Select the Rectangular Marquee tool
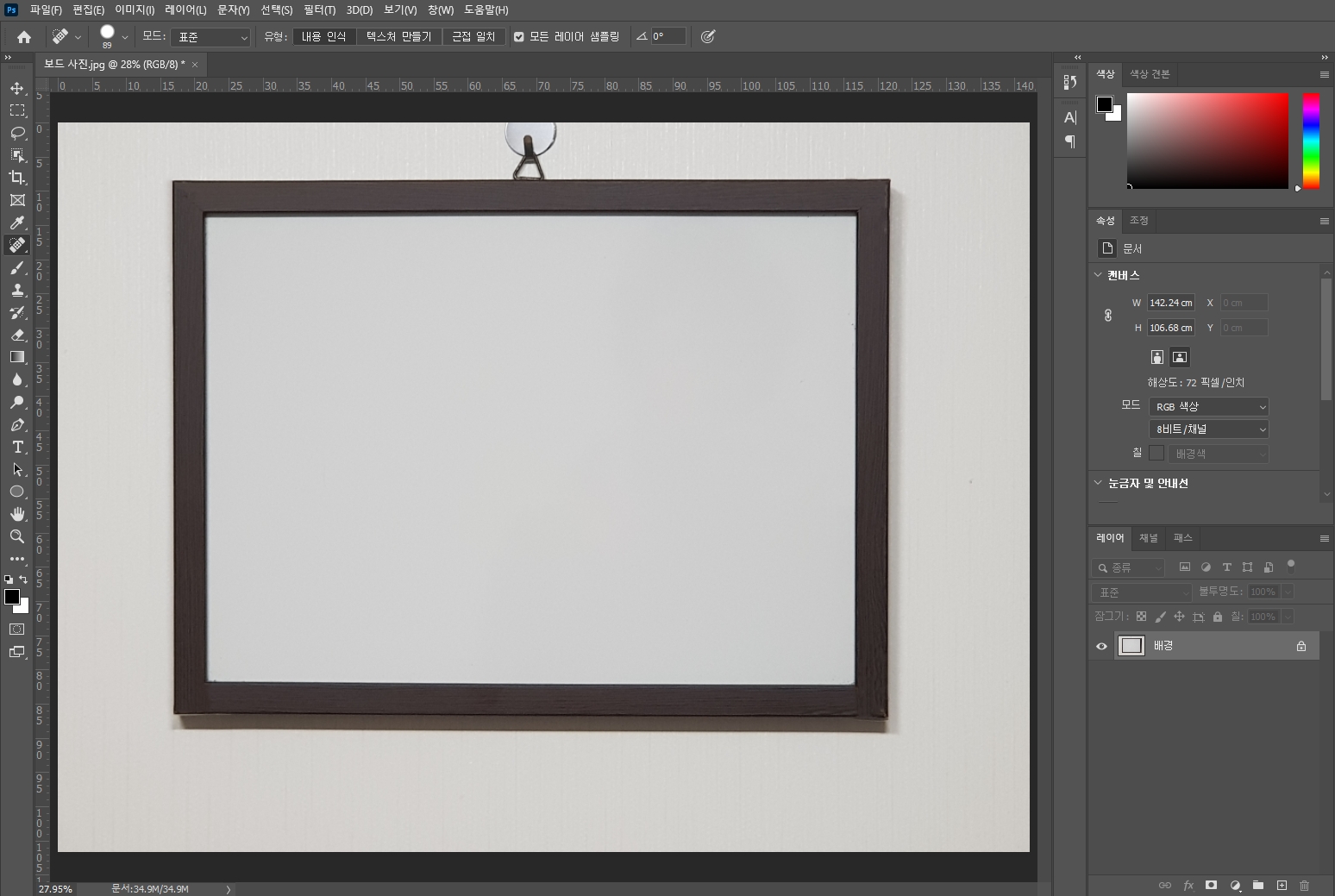This screenshot has width=1335, height=896. [17, 110]
